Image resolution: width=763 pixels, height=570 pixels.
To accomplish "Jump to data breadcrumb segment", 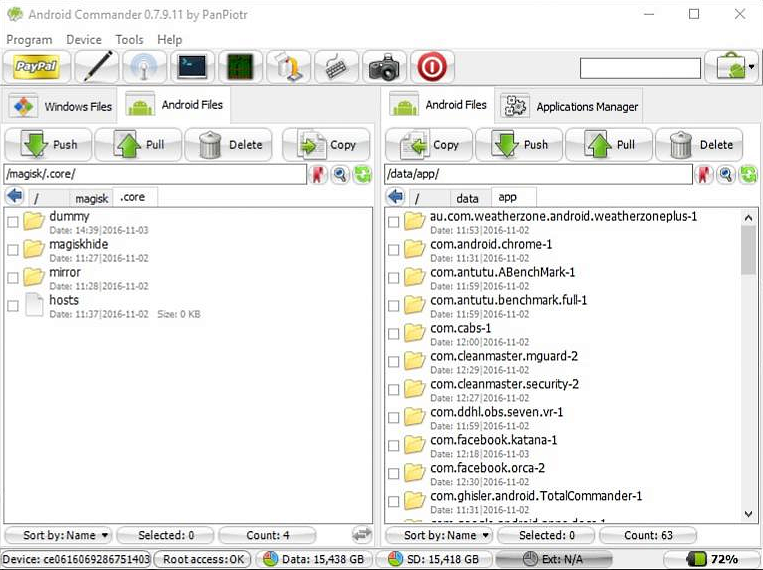I will [x=467, y=199].
